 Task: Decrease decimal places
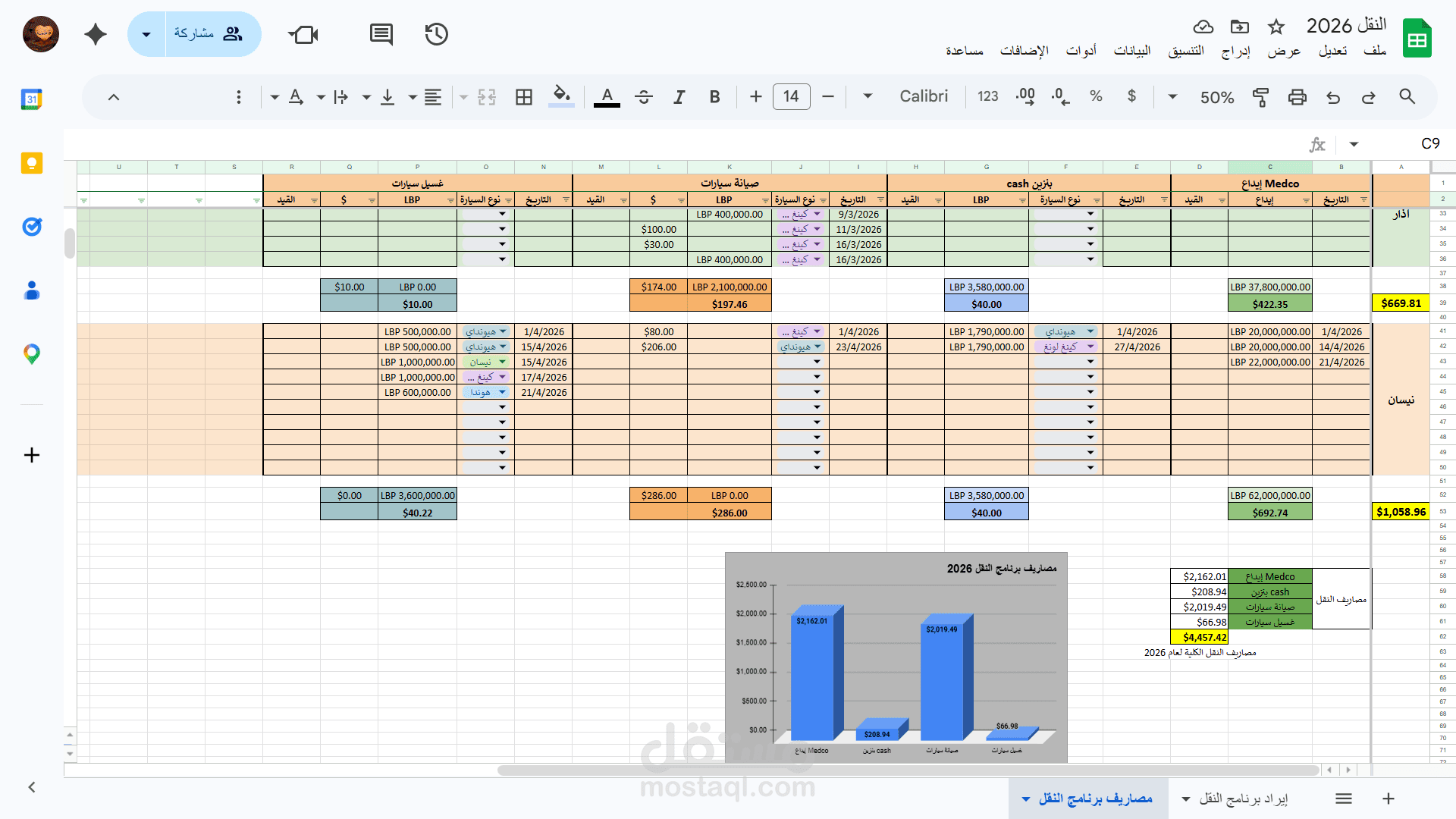pos(1060,96)
